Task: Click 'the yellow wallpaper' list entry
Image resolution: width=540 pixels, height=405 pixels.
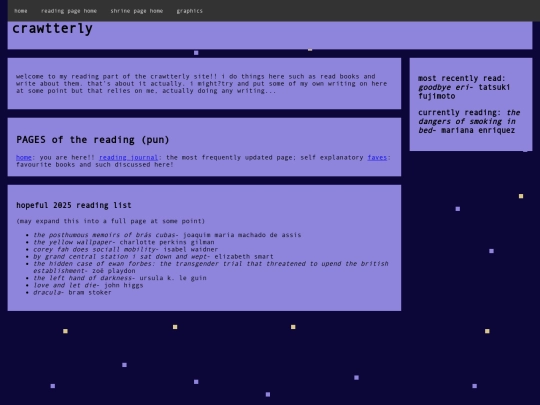Action: point(124,242)
